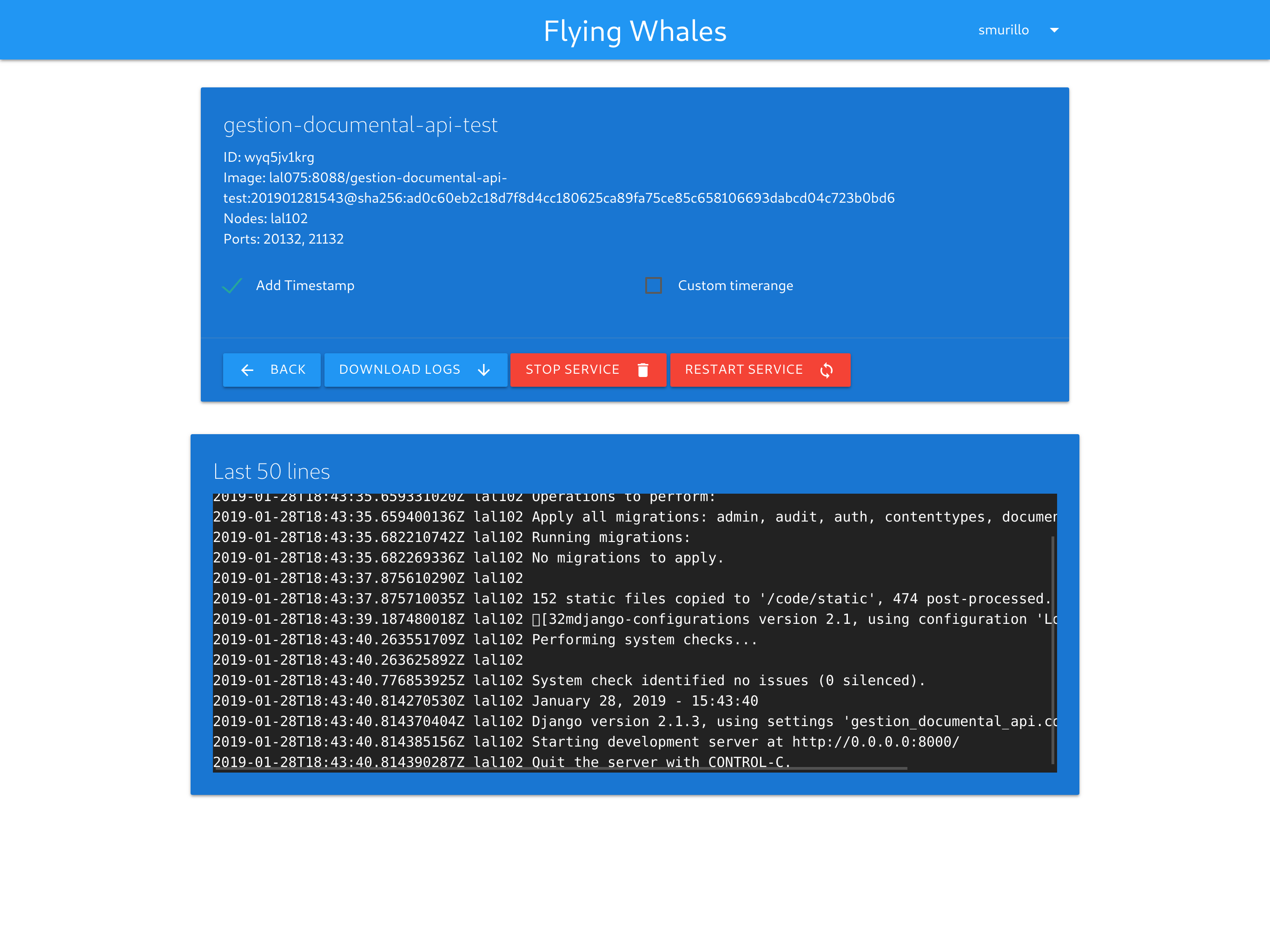
Task: Click the log panel horizontal scrollbar
Action: pyautogui.click(x=560, y=767)
